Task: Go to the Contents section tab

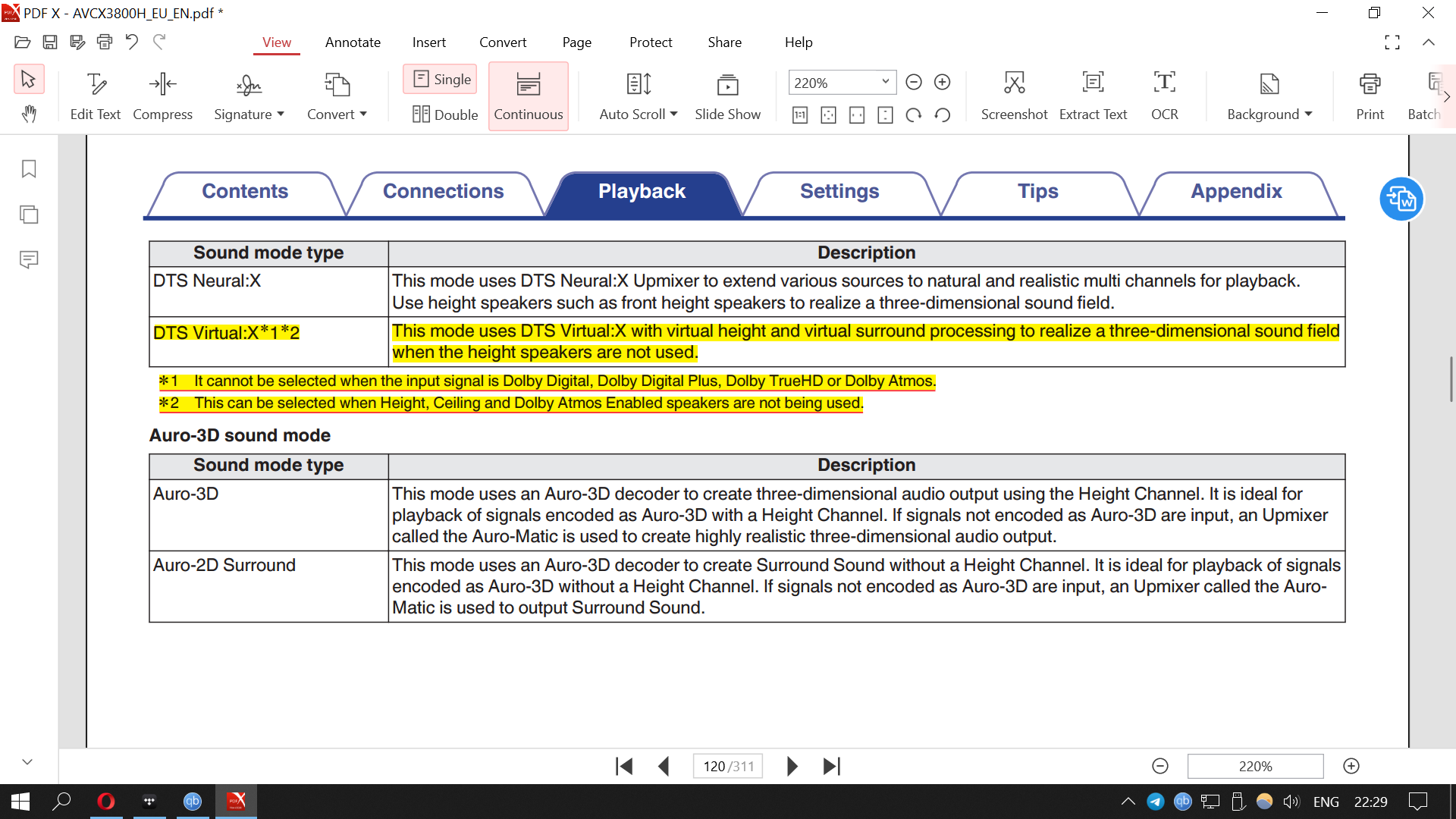Action: click(x=245, y=192)
